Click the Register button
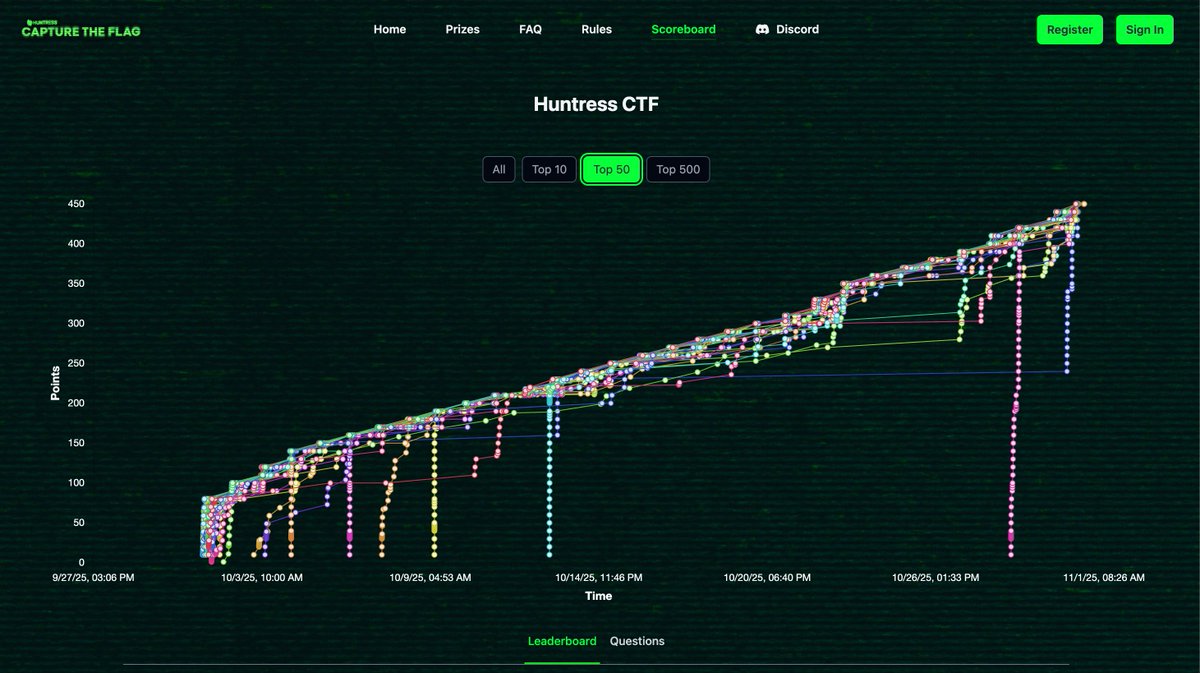The height and width of the screenshot is (673, 1200). pyautogui.click(x=1070, y=30)
